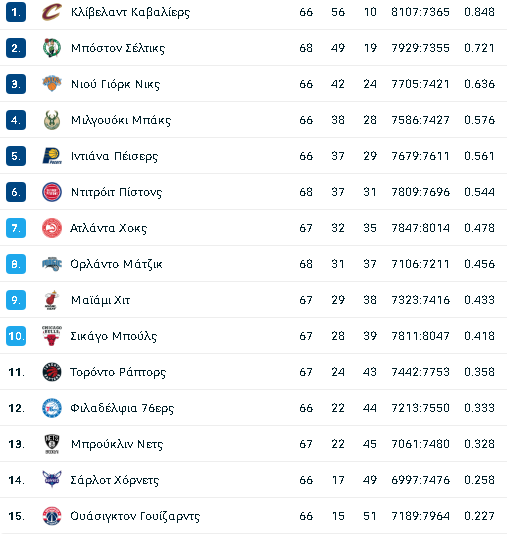Click the Boston Celtics logo
The width and height of the screenshot is (507, 534).
pyautogui.click(x=52, y=48)
